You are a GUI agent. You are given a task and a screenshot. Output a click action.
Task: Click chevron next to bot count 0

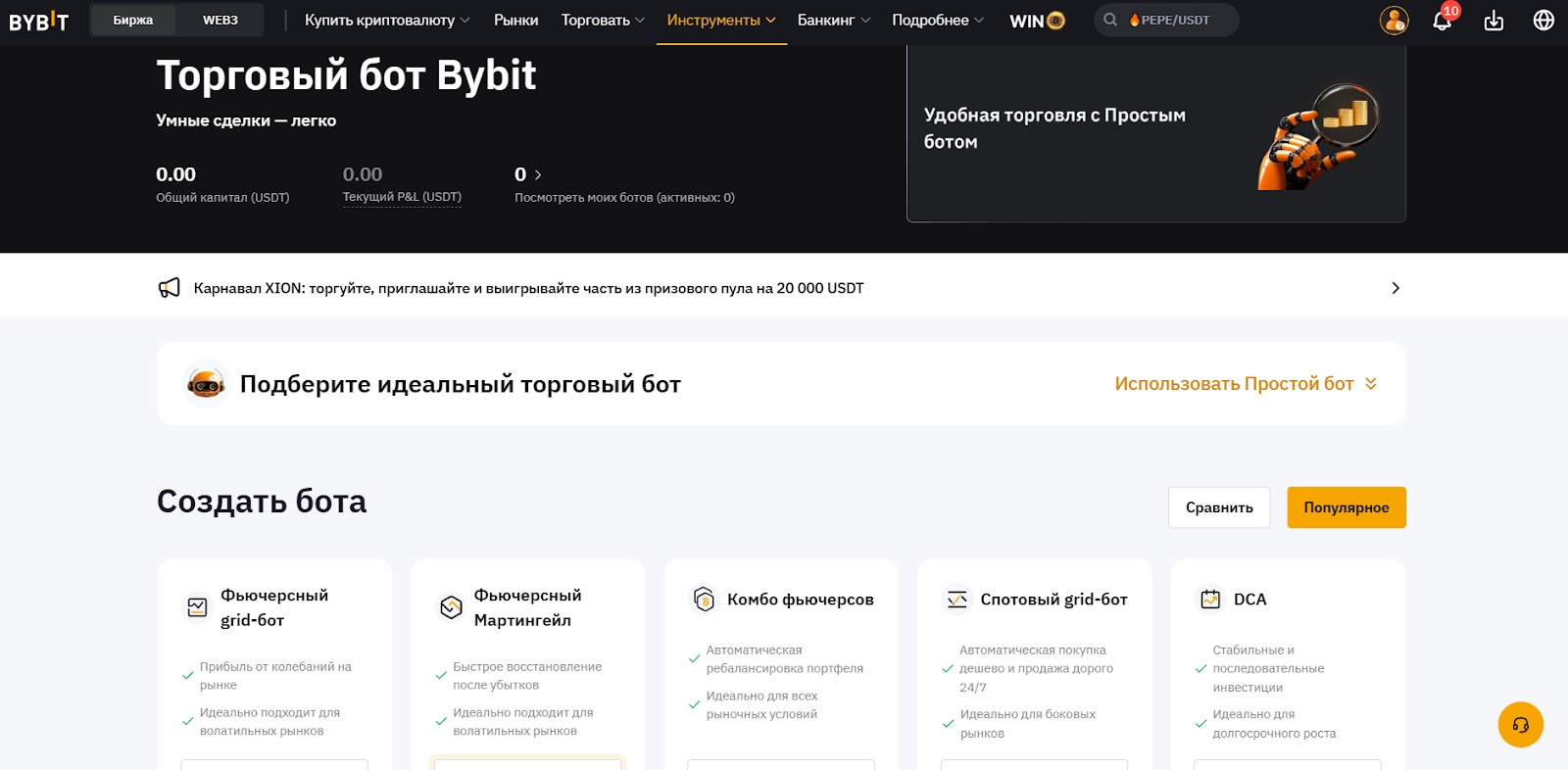(x=538, y=174)
